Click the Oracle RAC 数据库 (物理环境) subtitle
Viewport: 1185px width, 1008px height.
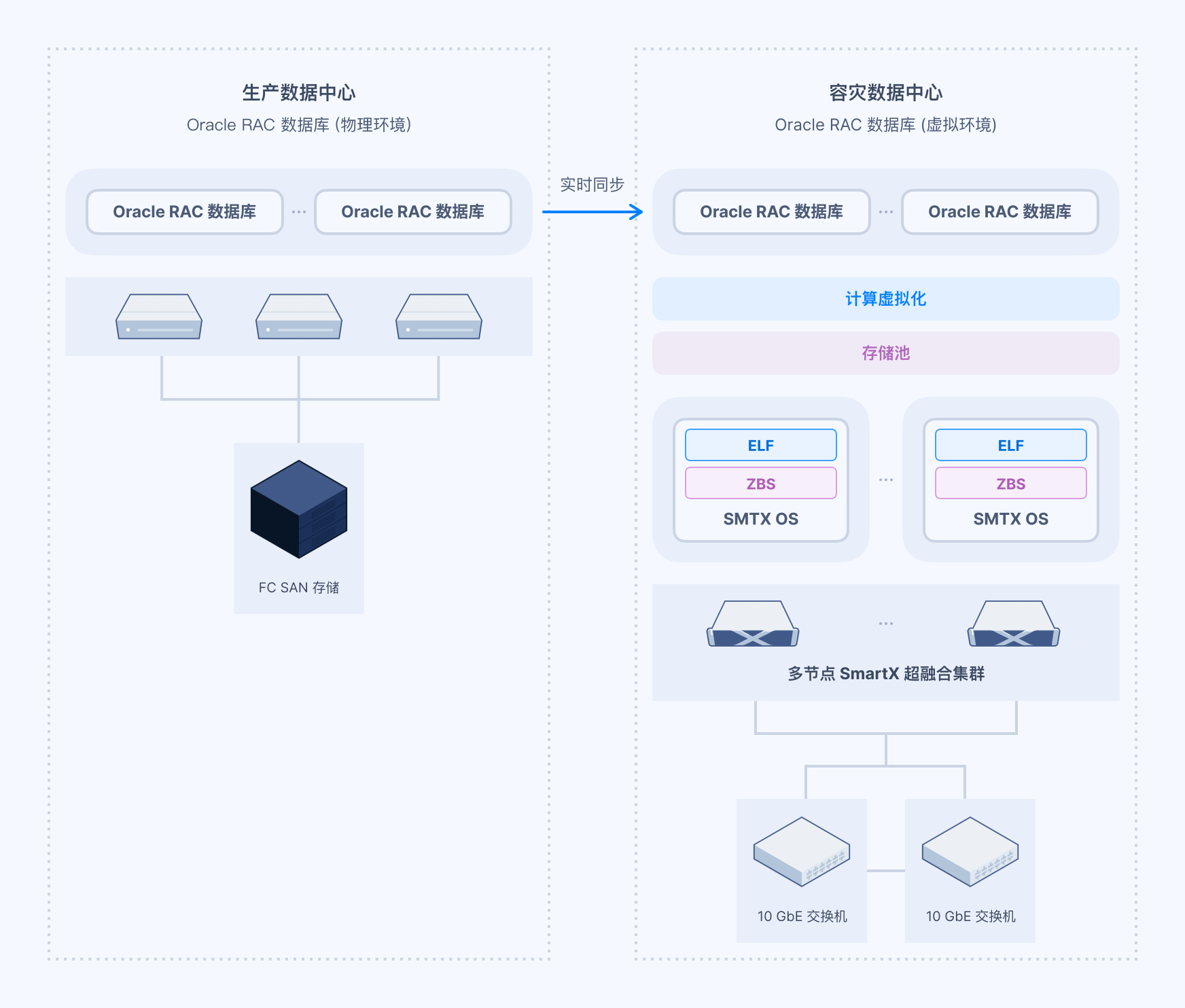299,125
